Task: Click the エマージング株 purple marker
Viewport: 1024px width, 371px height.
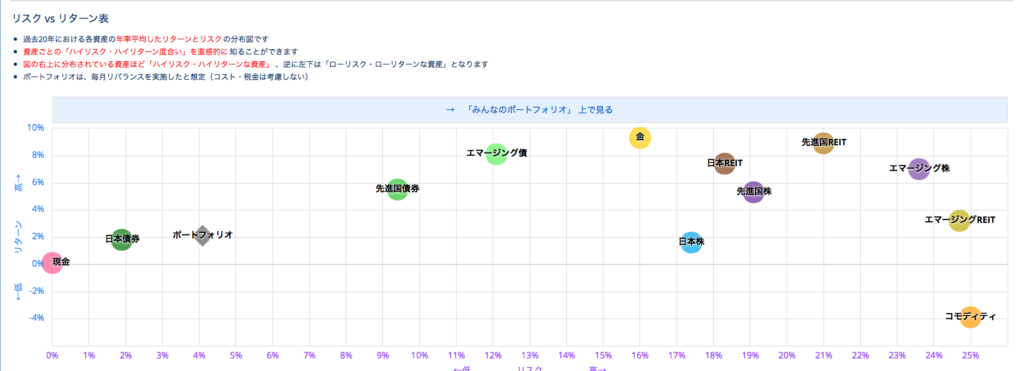Action: click(919, 169)
